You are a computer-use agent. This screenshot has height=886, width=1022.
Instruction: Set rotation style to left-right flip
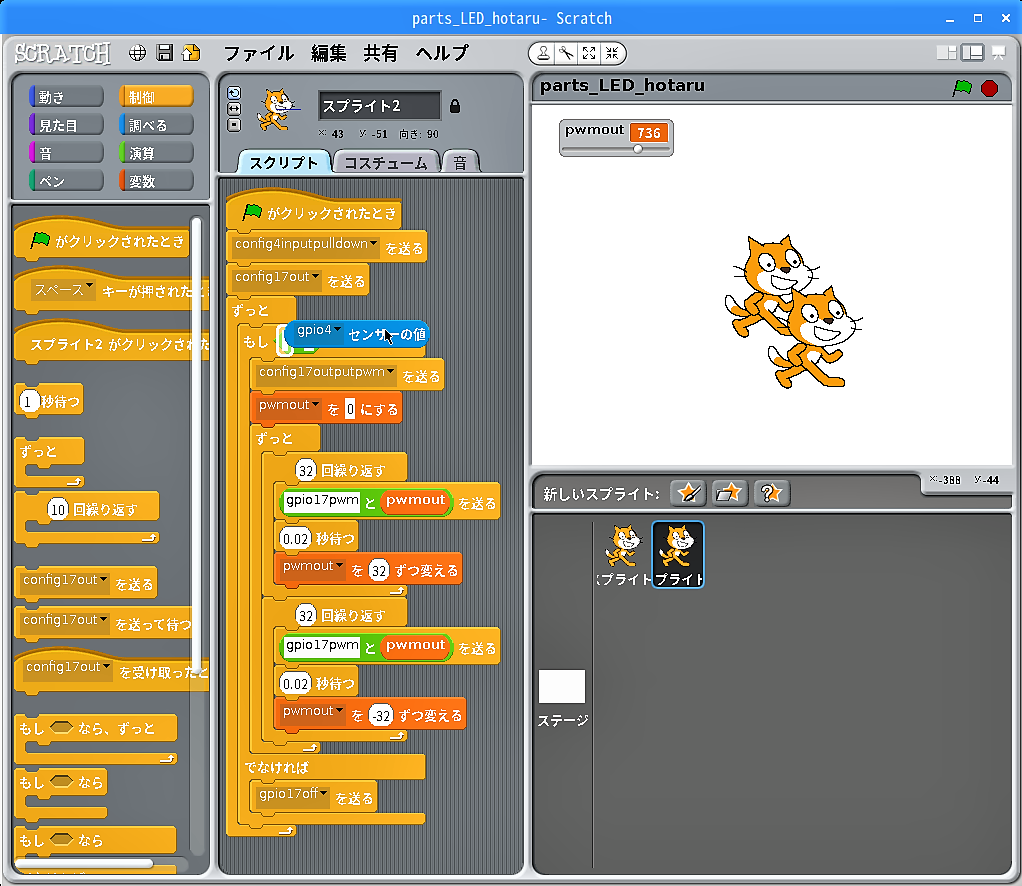[234, 109]
